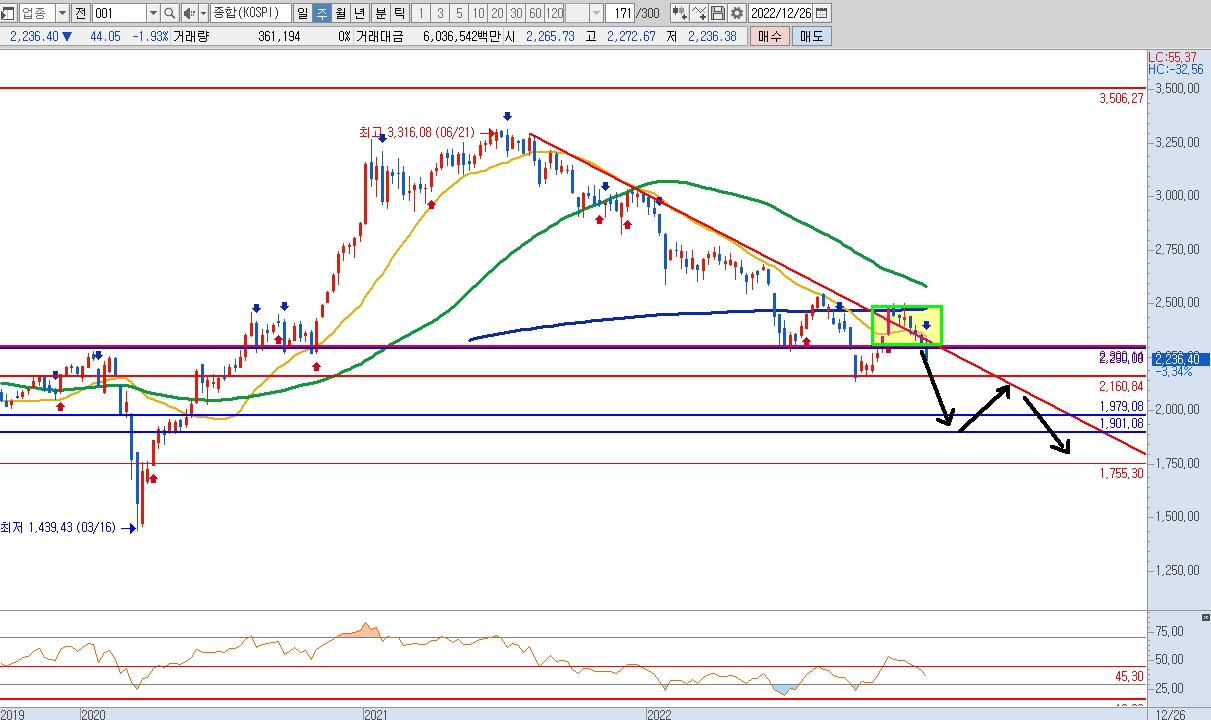
Task: Save chart using the floppy disk icon
Action: [x=718, y=13]
